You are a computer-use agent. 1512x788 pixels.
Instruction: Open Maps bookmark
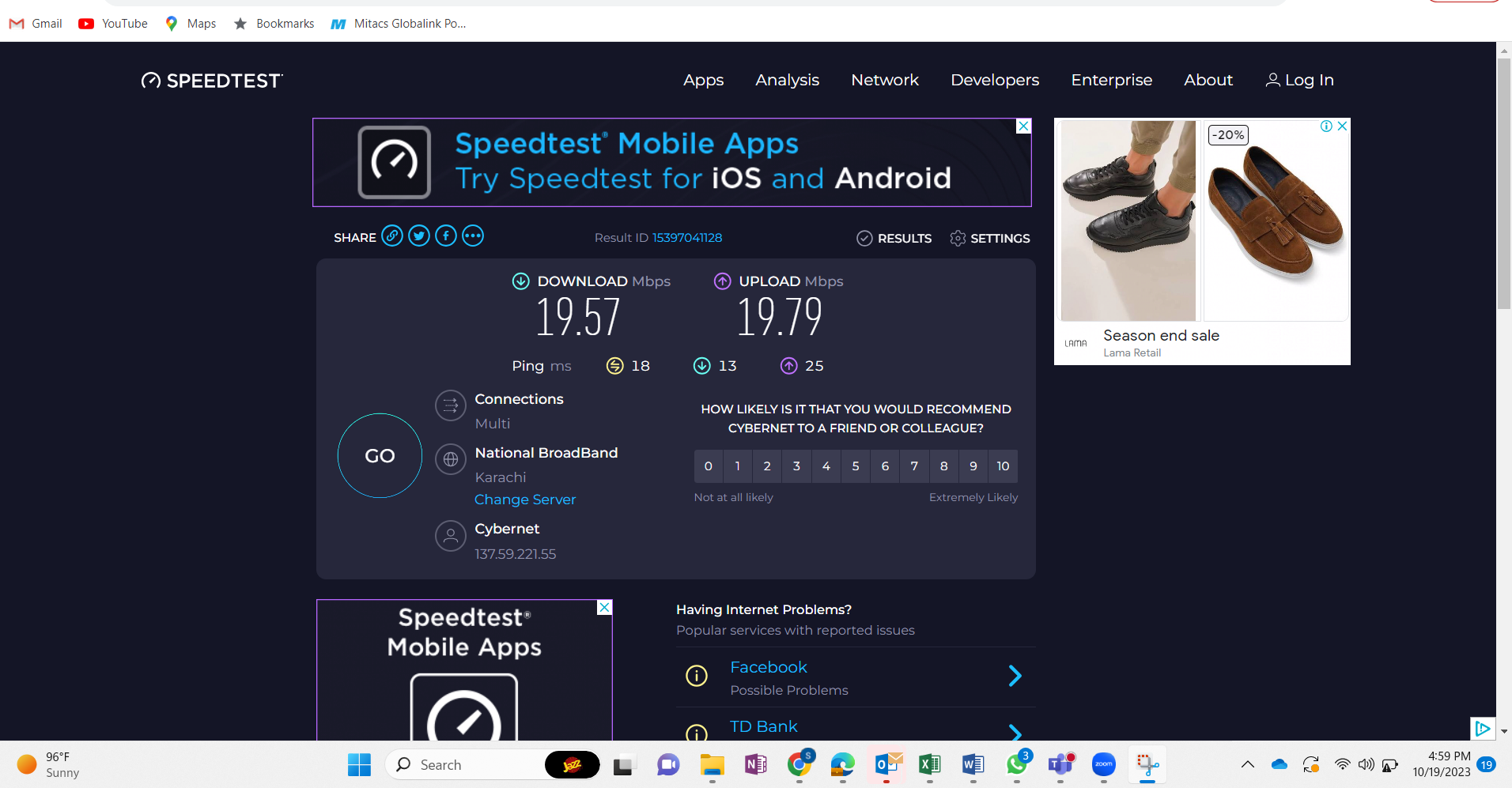(190, 24)
